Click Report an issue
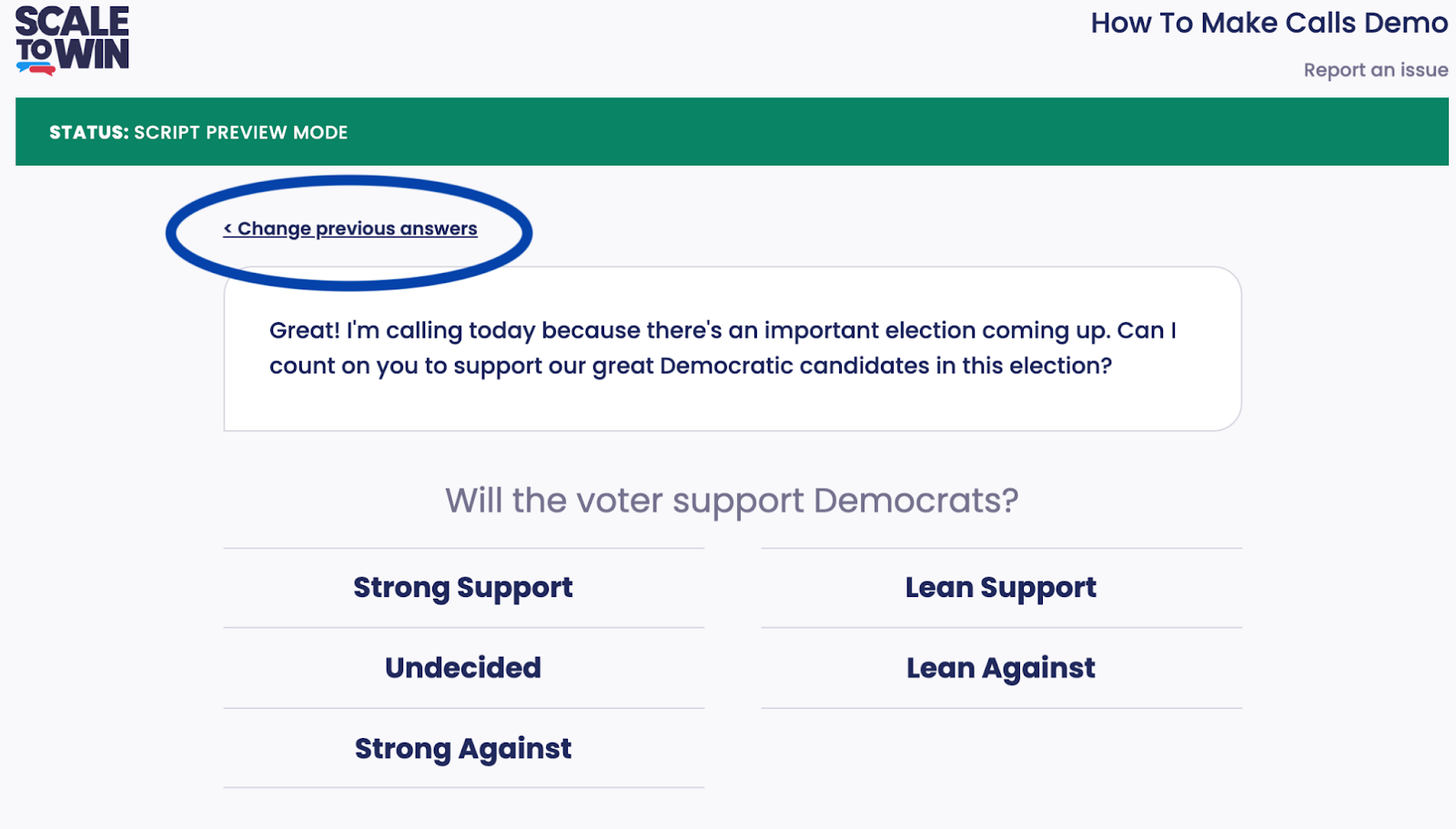 point(1375,70)
